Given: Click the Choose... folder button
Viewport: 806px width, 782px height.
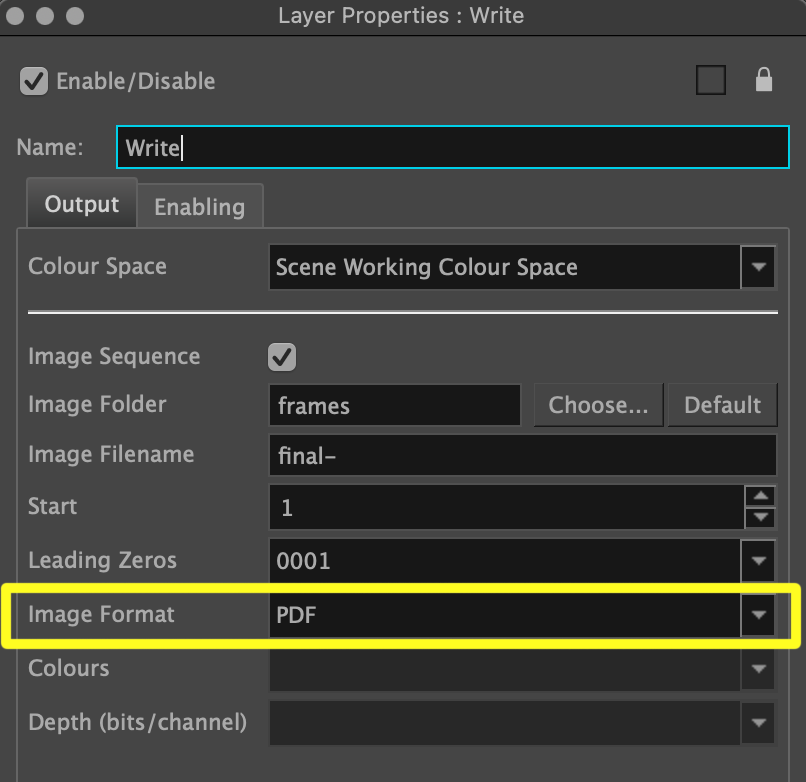Looking at the screenshot, I should click(x=598, y=405).
